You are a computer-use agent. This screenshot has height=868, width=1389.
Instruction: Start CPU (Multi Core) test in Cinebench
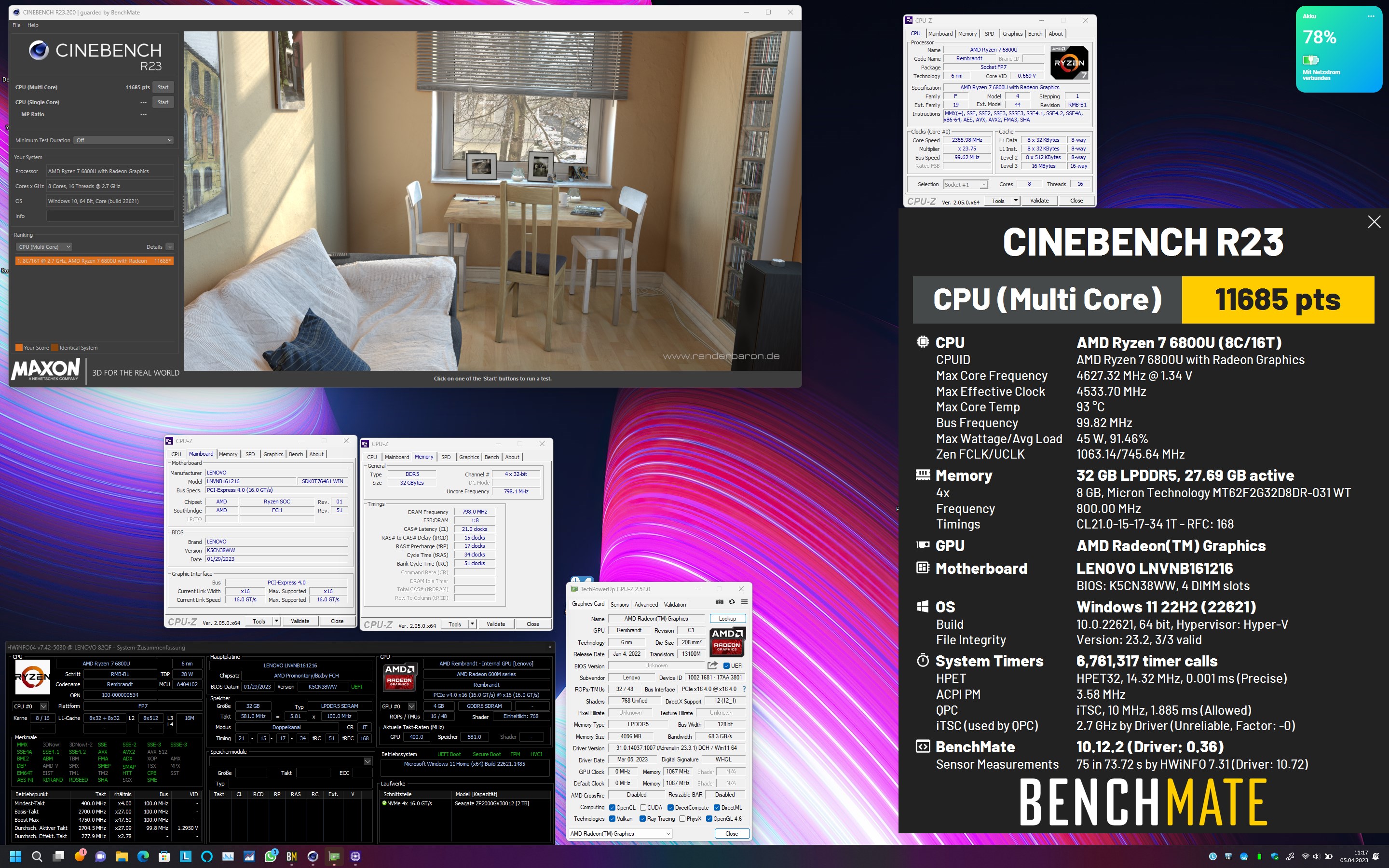(163, 87)
